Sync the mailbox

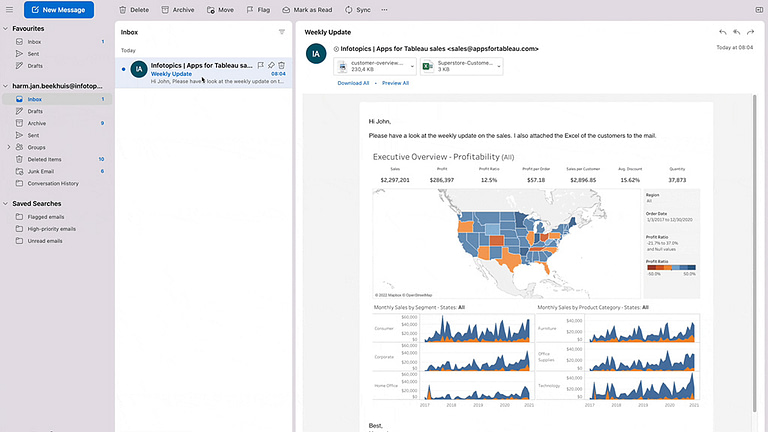click(x=357, y=10)
